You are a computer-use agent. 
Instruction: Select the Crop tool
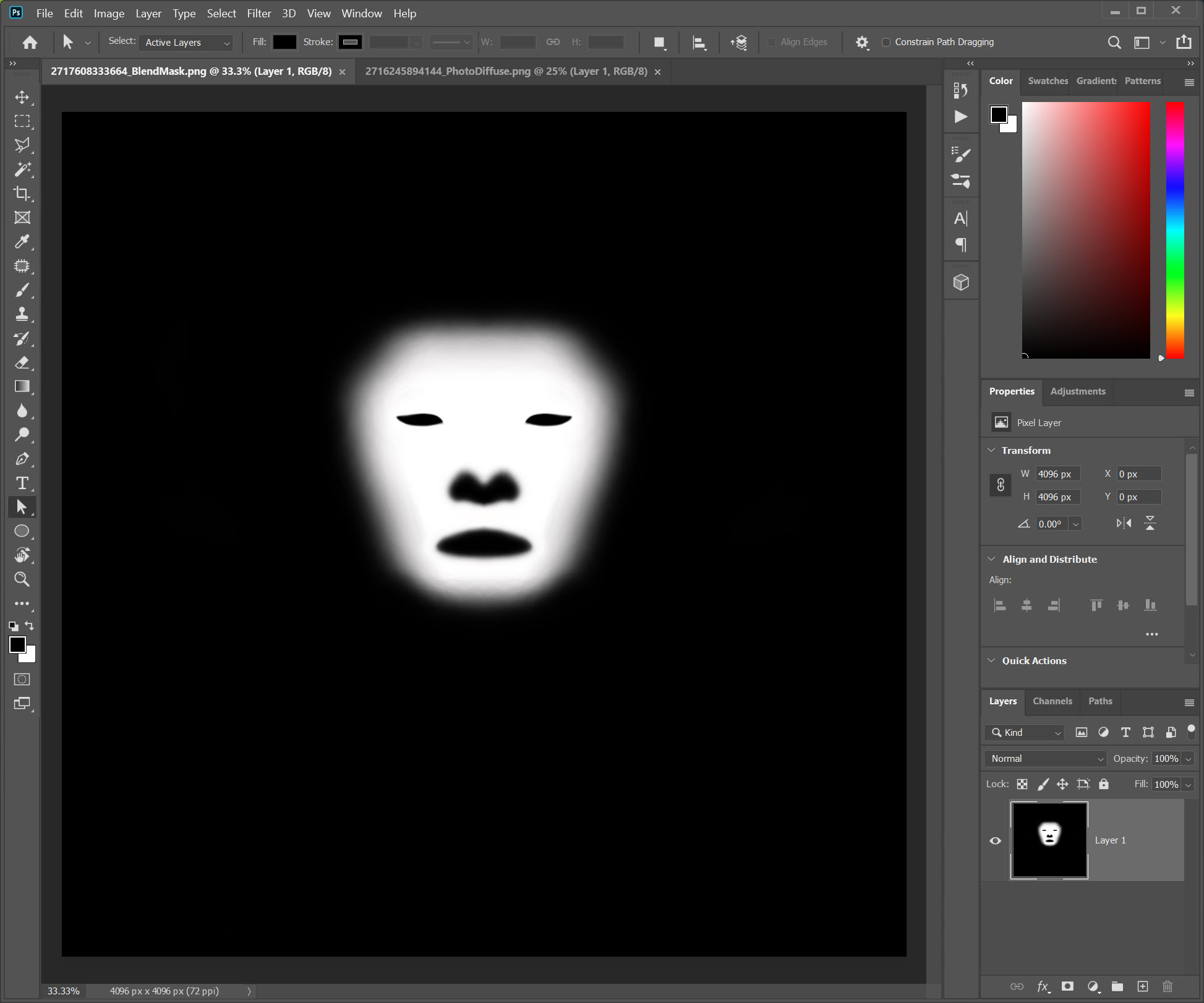click(x=22, y=194)
